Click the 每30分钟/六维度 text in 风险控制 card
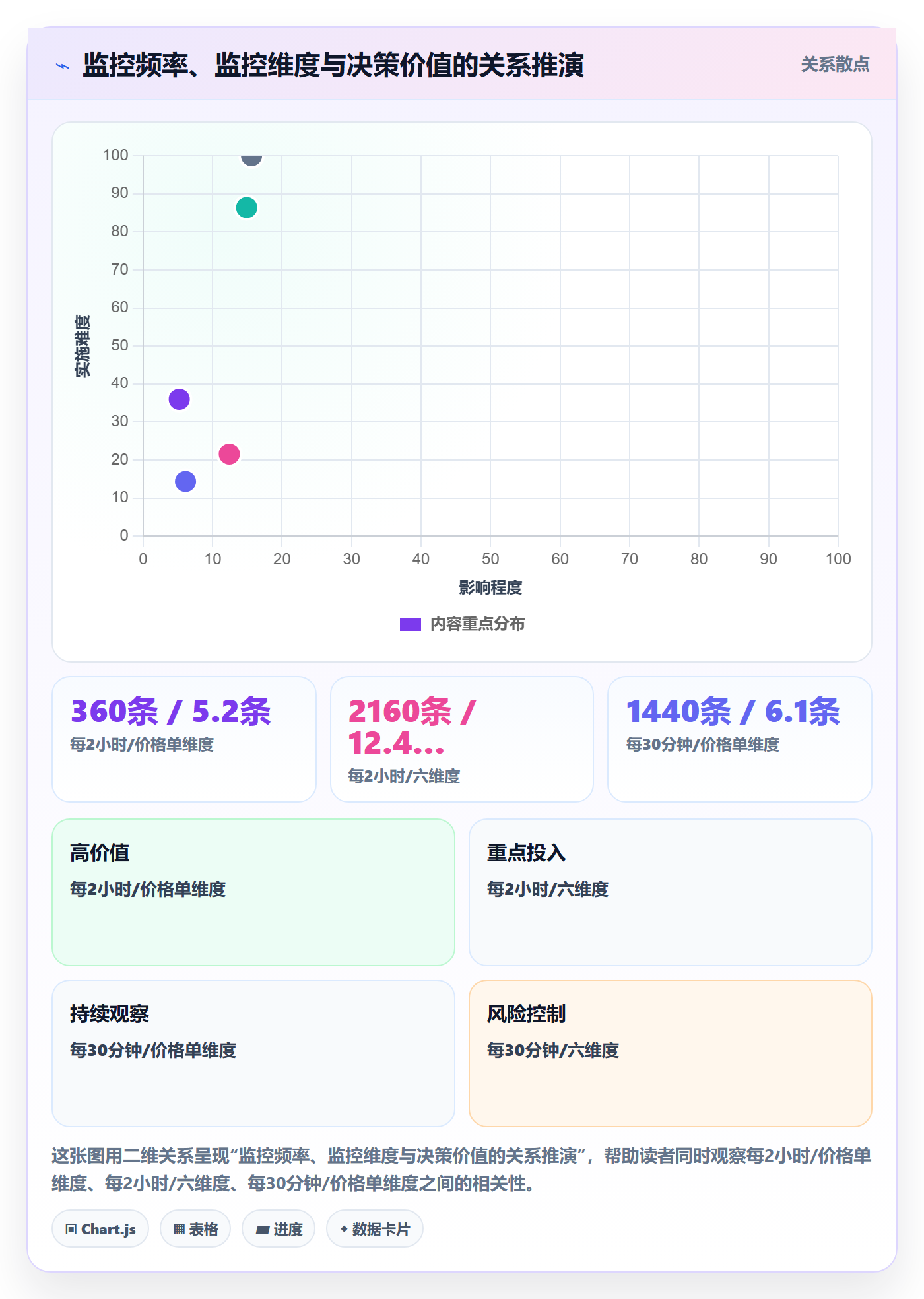This screenshot has height=1299, width=924. [x=553, y=1051]
